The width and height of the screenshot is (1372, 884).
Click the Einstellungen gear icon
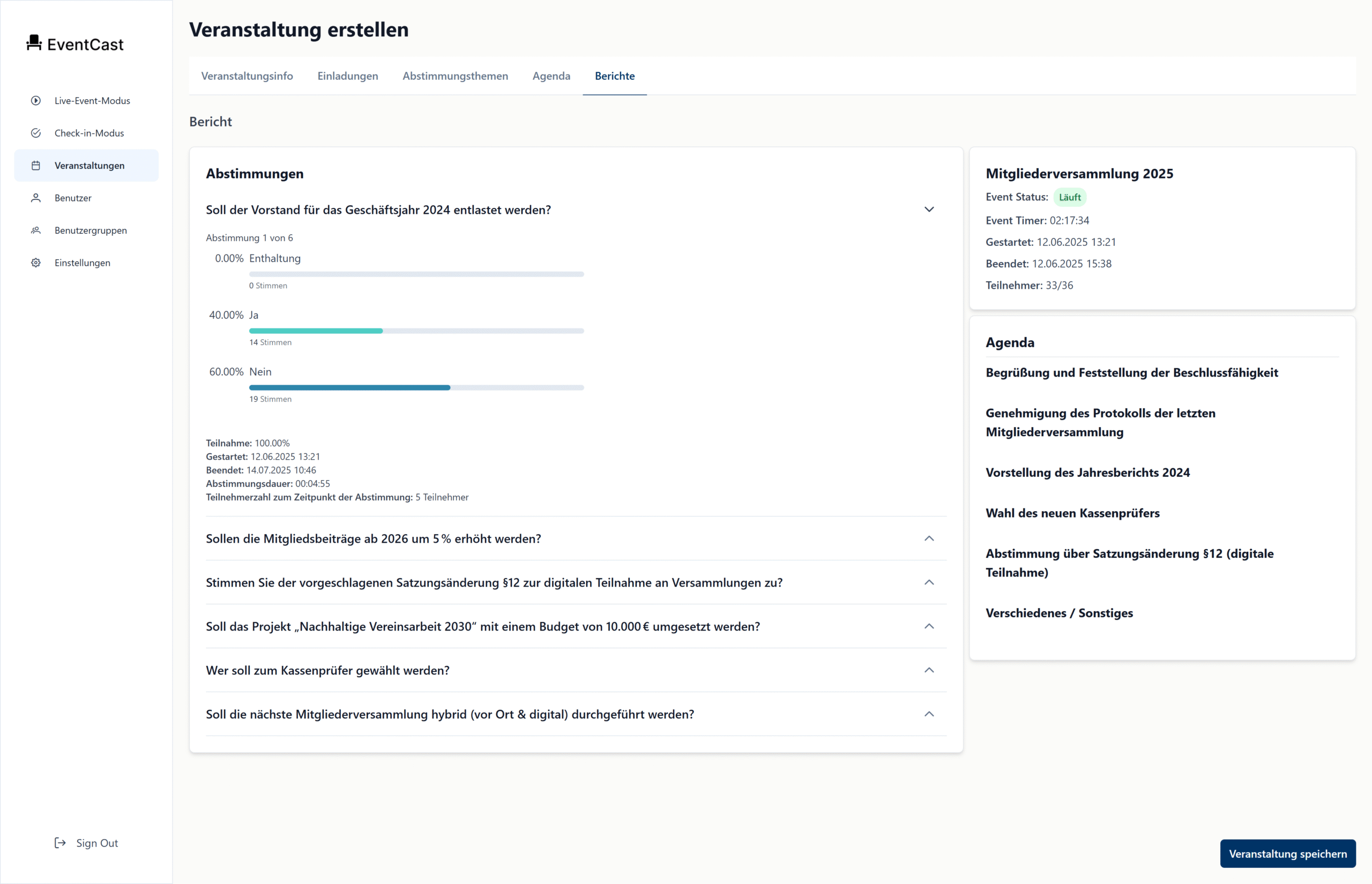click(35, 263)
